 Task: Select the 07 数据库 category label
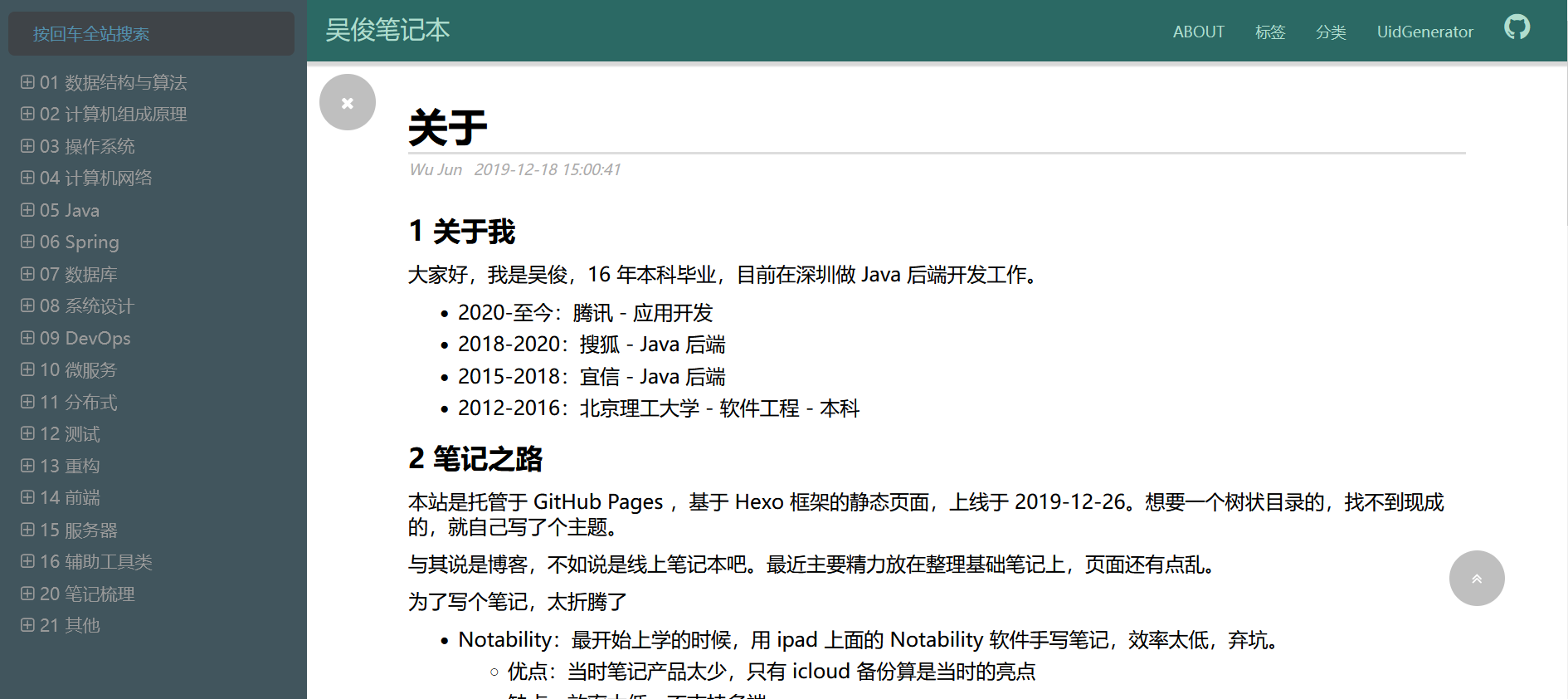point(79,274)
